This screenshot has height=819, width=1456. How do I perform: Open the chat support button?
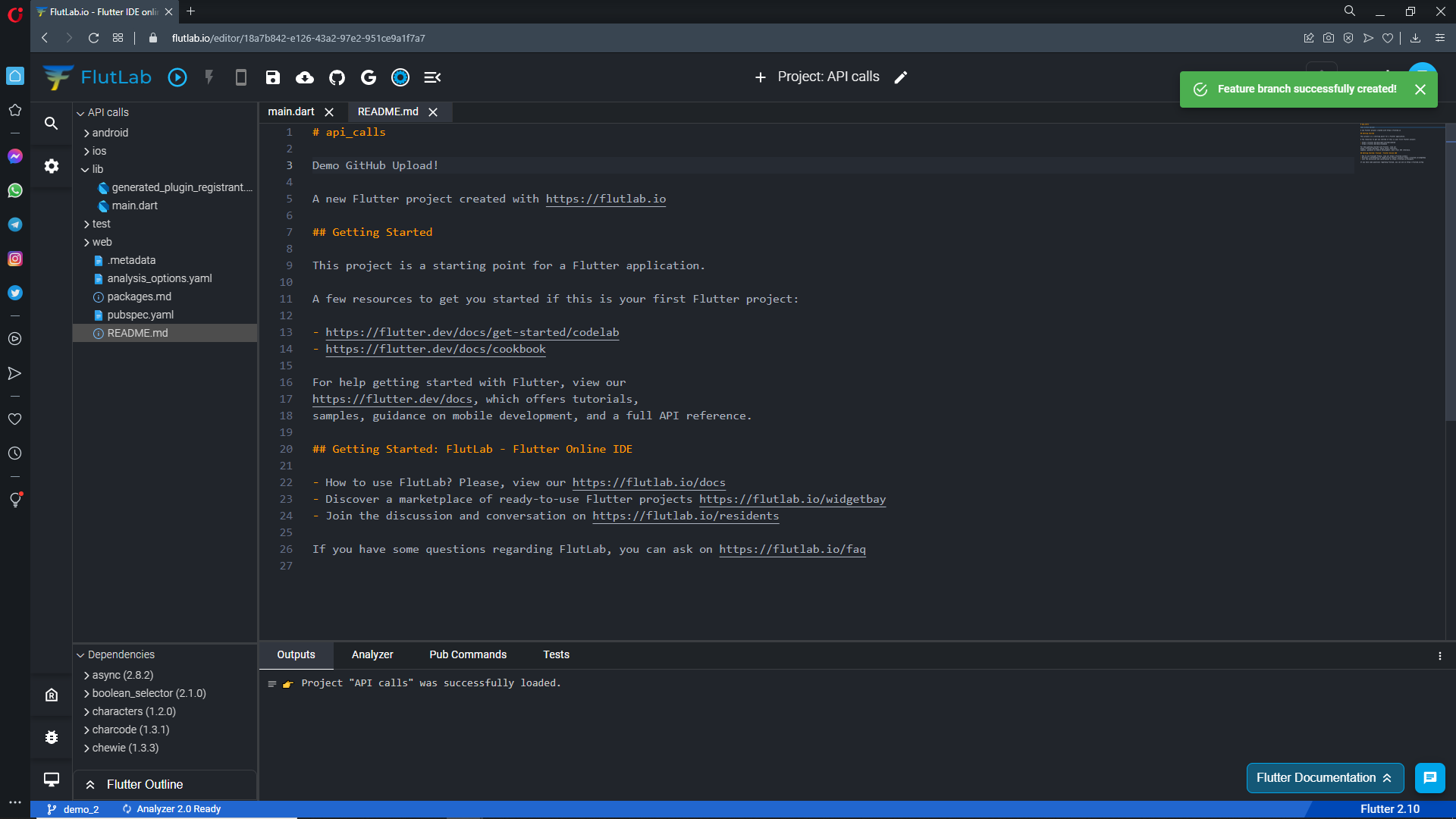[1430, 778]
